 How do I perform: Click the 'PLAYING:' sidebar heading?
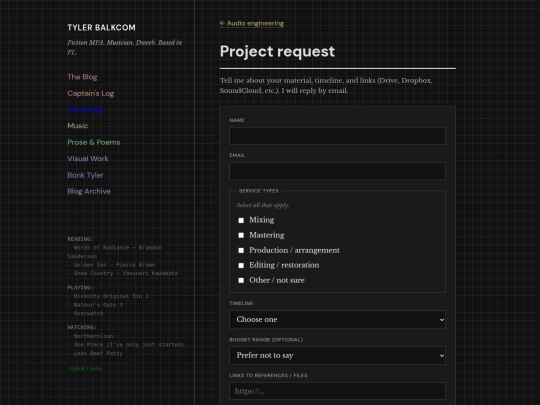point(80,287)
